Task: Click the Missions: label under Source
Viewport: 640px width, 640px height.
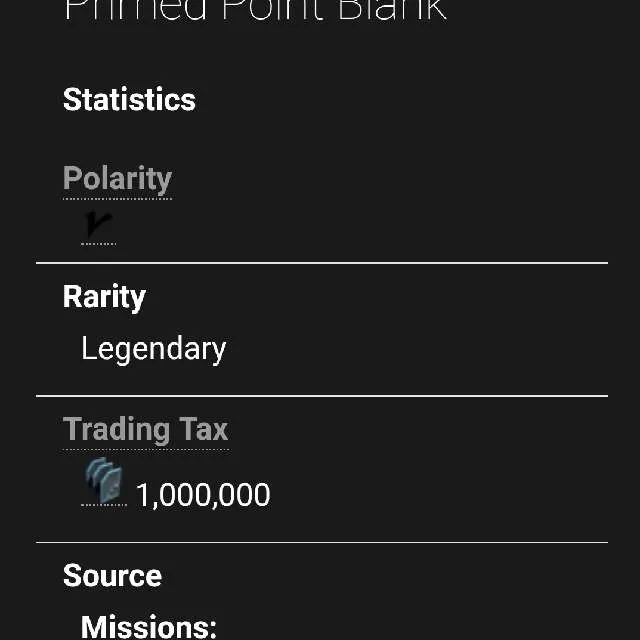Action: 148,627
